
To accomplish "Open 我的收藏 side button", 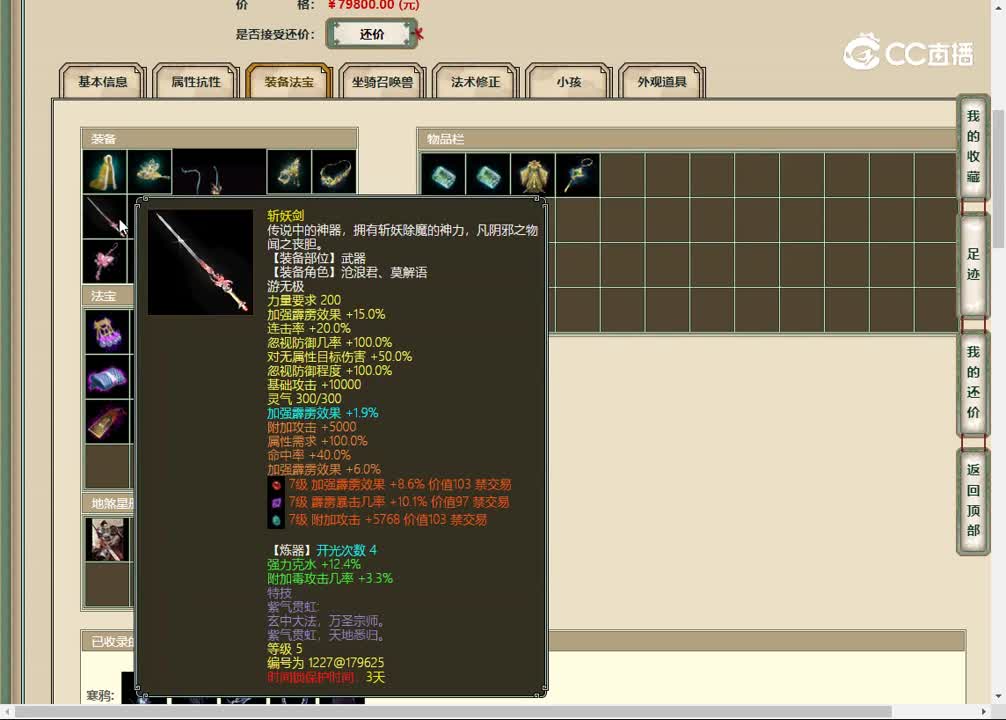I will click(x=973, y=146).
